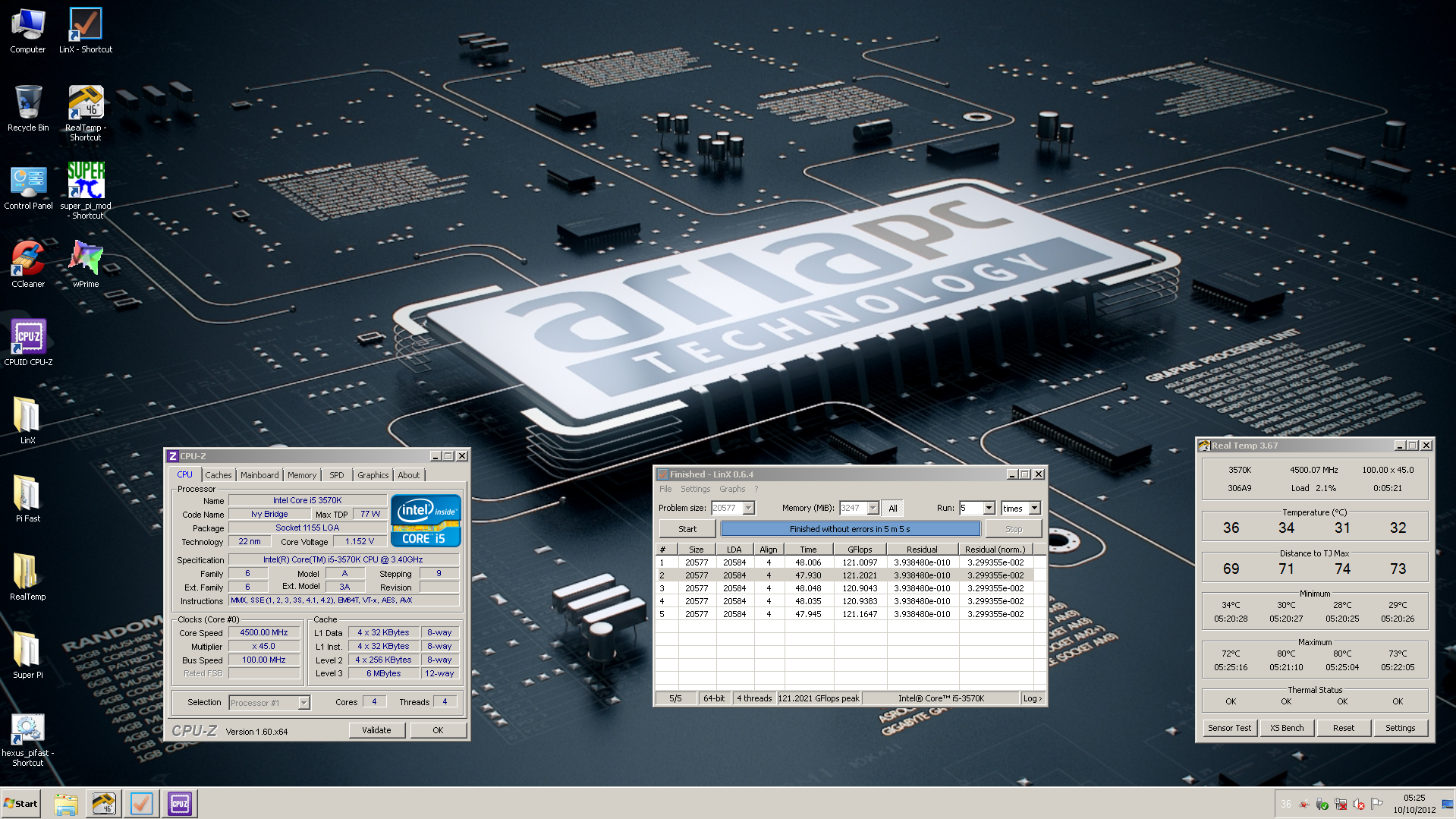The height and width of the screenshot is (819, 1456).
Task: Open the Recycle Bin
Action: coord(28,104)
